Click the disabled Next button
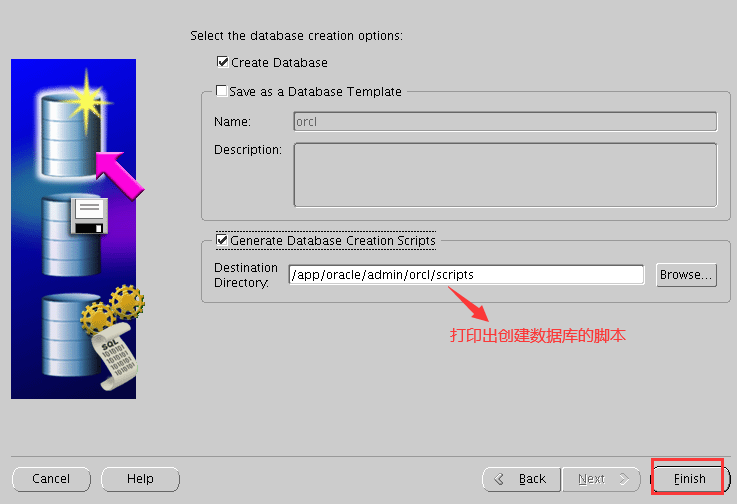737x504 pixels. click(x=601, y=479)
